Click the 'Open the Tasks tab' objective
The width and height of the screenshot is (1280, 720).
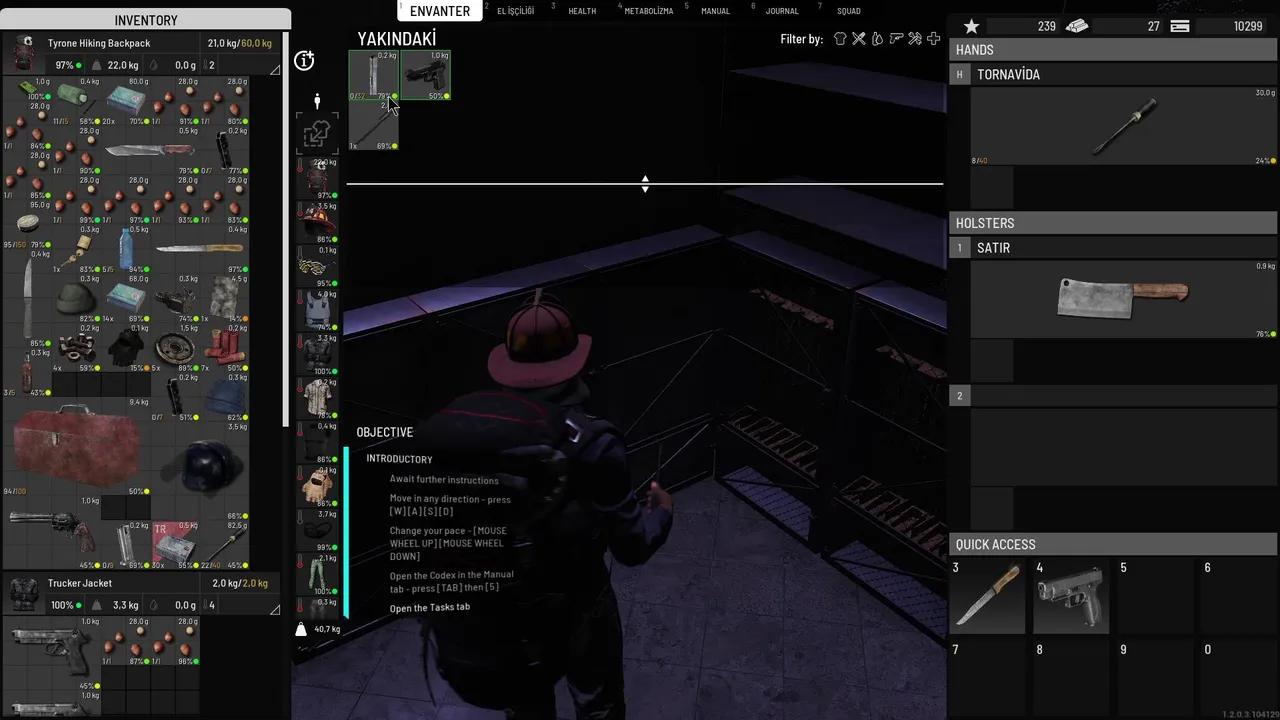[x=429, y=608]
